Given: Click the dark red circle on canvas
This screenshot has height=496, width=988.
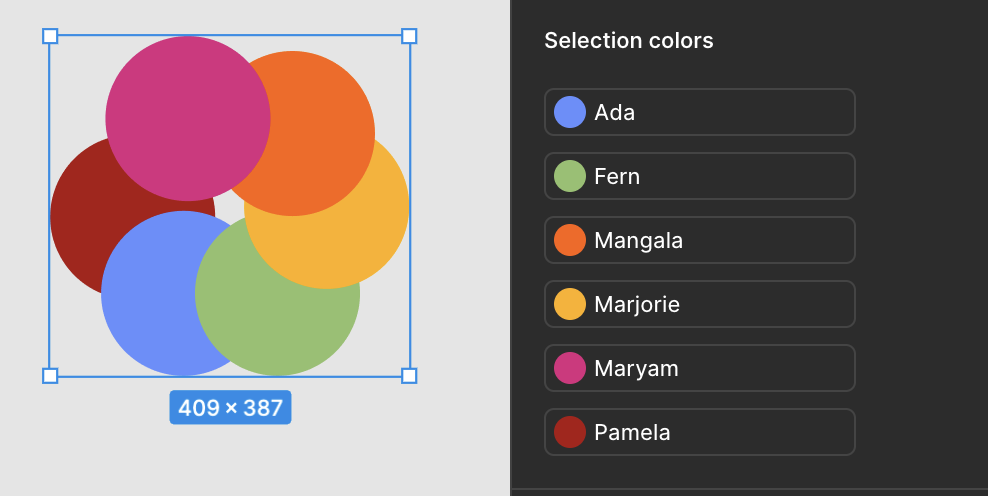Looking at the screenshot, I should 76,221.
